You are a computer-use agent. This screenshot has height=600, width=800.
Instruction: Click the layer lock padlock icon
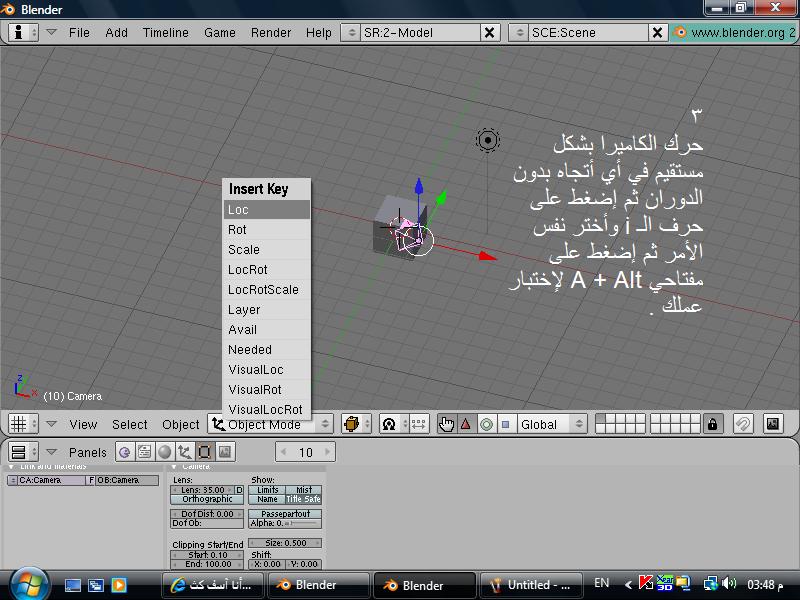click(713, 424)
